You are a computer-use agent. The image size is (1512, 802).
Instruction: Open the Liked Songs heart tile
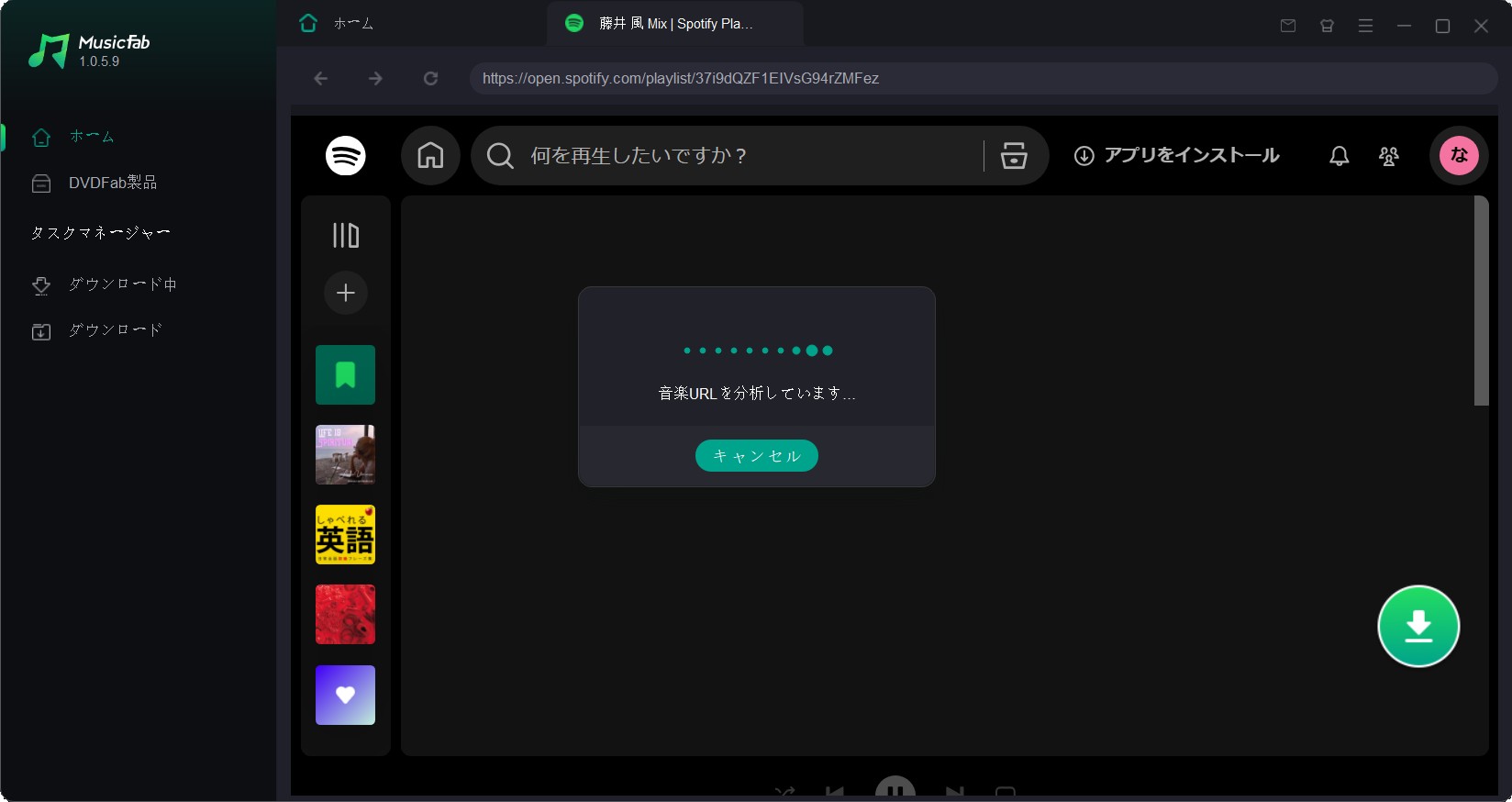pyautogui.click(x=346, y=695)
